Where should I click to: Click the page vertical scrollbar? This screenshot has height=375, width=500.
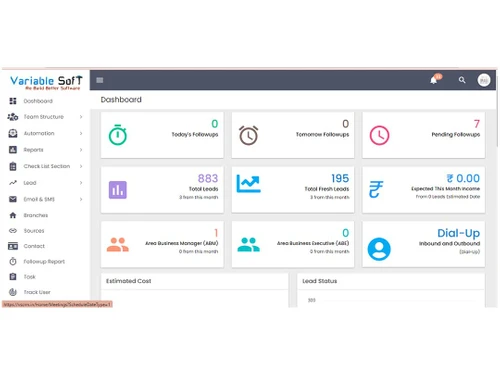pos(497,110)
